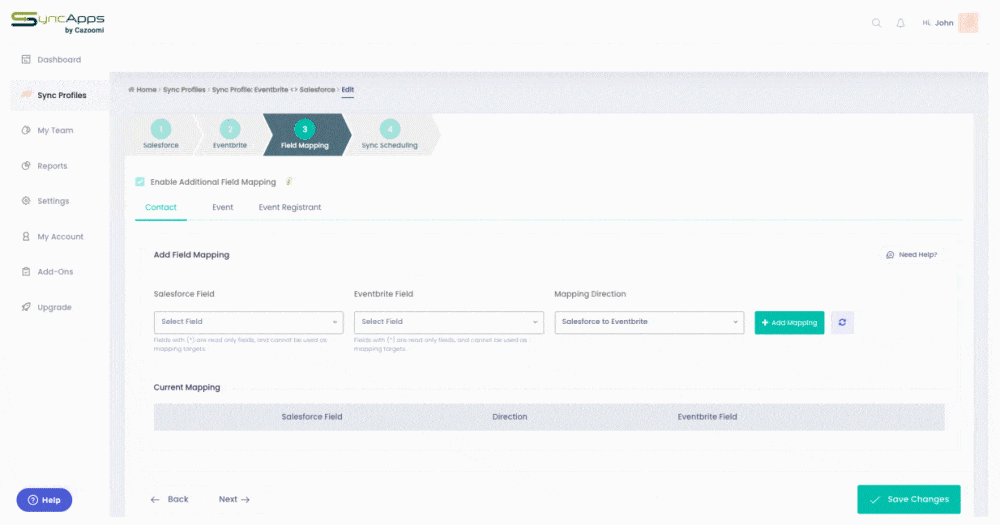This screenshot has width=1000, height=525.
Task: Click Sync Profiles breadcrumb link
Action: [x=184, y=90]
